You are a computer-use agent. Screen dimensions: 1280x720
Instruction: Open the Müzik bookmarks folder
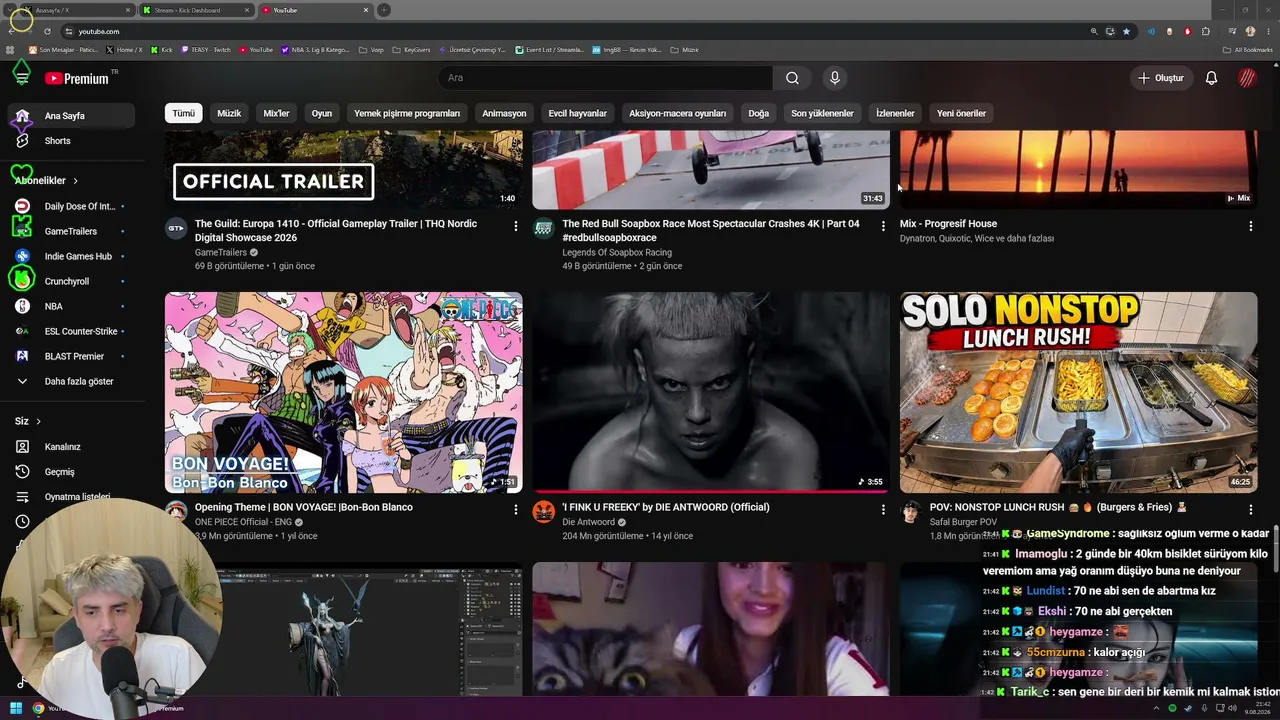(x=684, y=49)
